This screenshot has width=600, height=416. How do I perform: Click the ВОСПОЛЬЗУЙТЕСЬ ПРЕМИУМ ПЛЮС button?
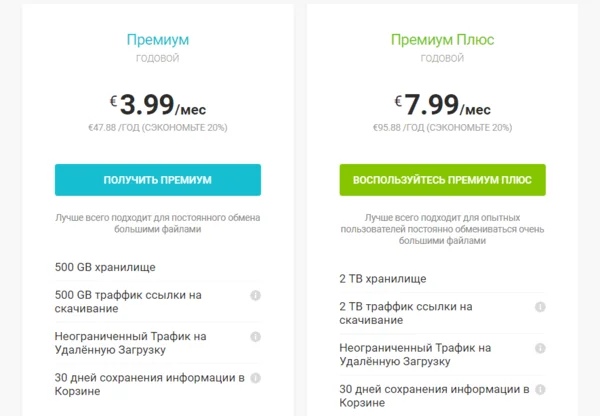442,180
